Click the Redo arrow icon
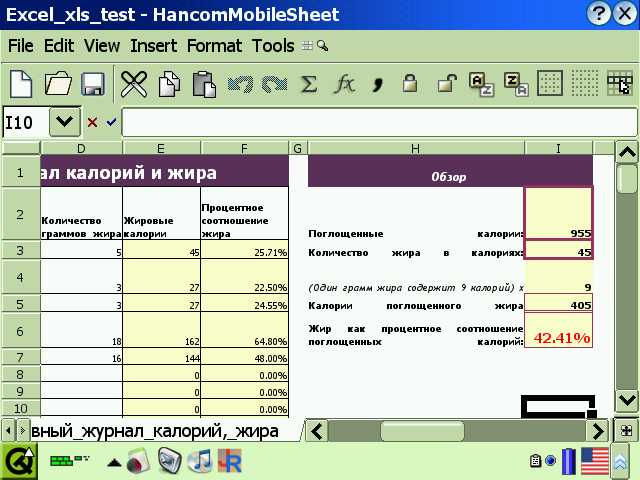The height and width of the screenshot is (480, 640). 274,84
